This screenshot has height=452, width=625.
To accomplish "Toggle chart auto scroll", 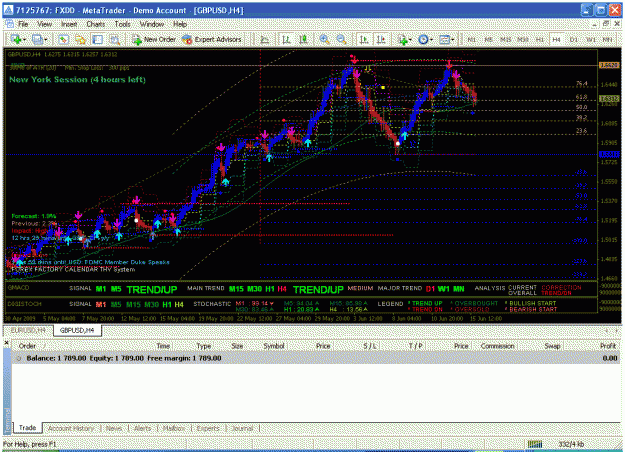I will [364, 39].
